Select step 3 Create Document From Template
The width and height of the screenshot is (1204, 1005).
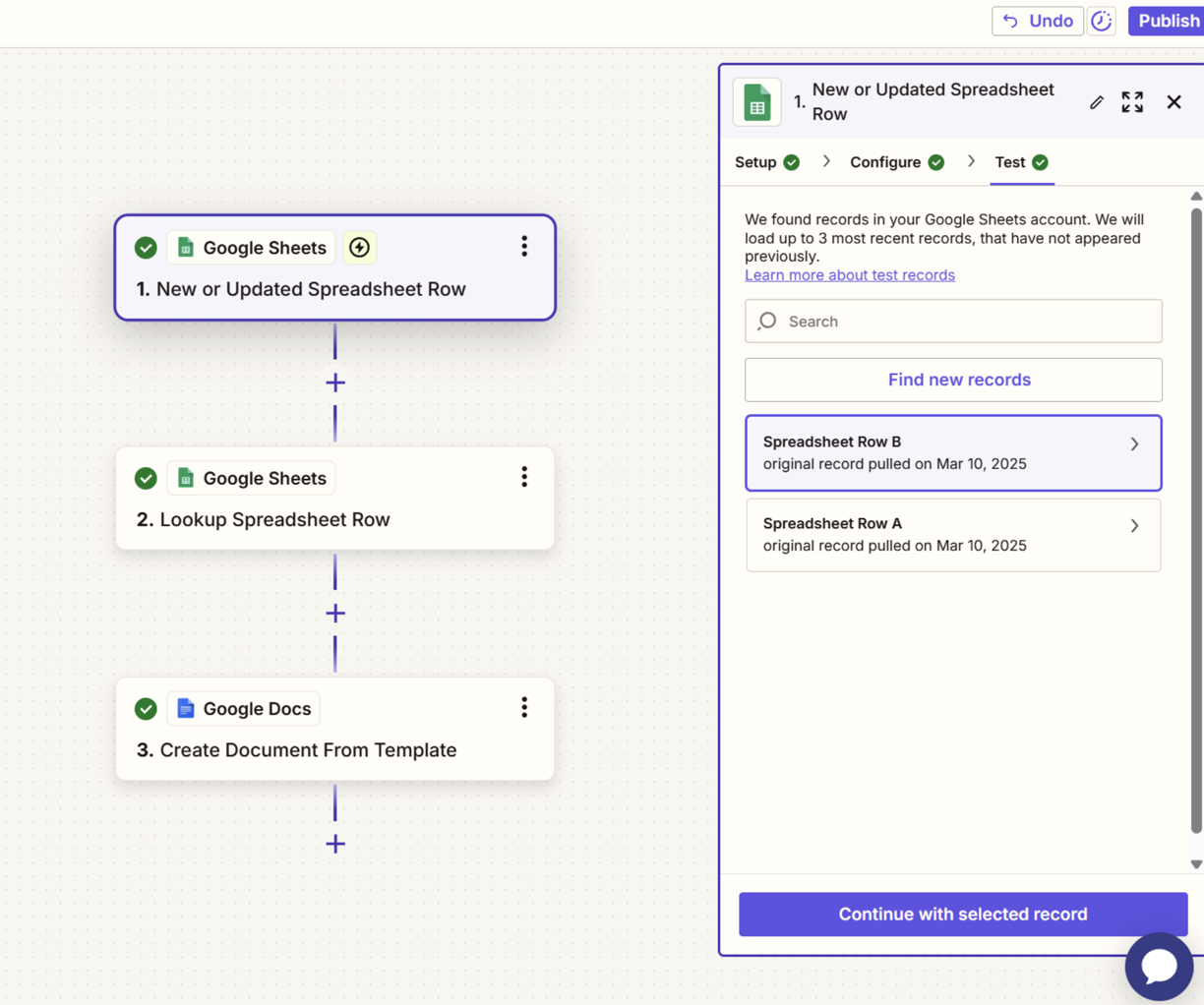pos(335,729)
